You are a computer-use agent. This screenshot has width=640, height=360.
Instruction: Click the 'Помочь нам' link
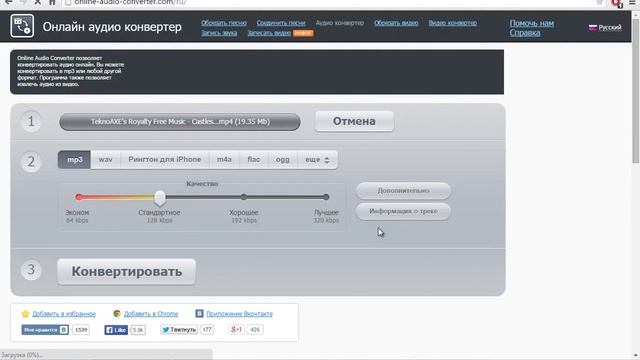532,23
